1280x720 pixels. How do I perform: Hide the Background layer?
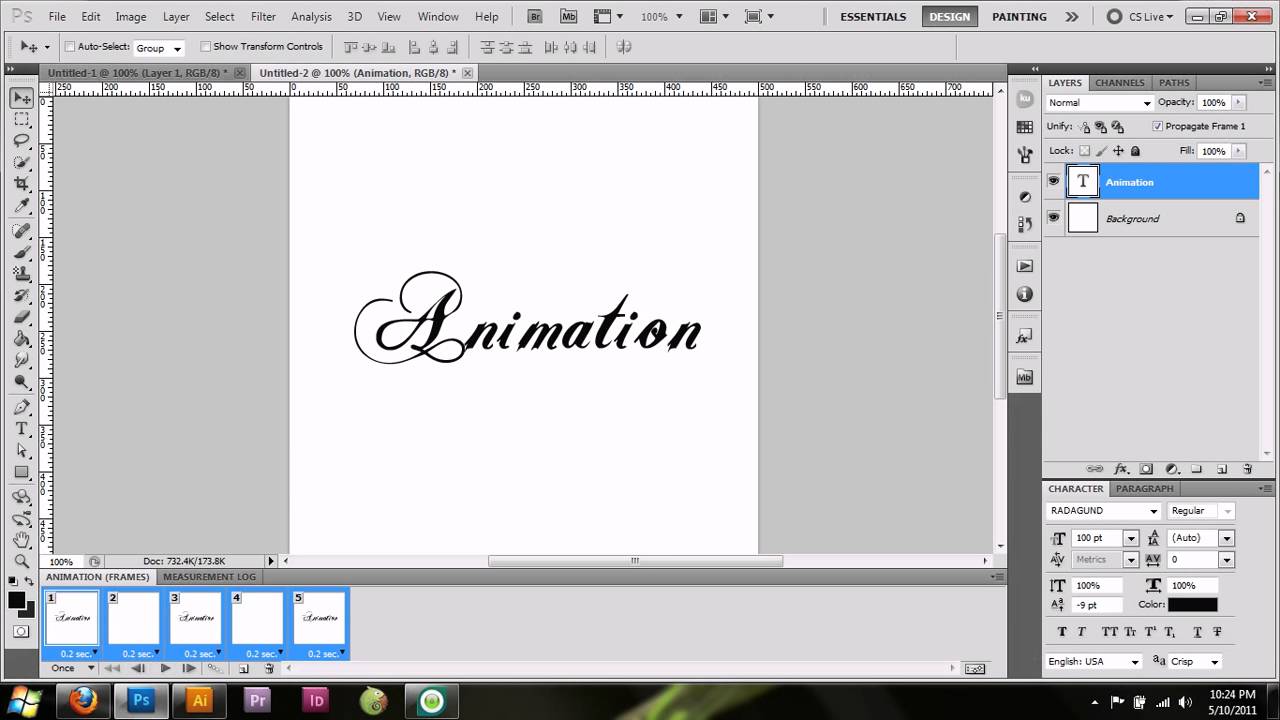[1053, 217]
